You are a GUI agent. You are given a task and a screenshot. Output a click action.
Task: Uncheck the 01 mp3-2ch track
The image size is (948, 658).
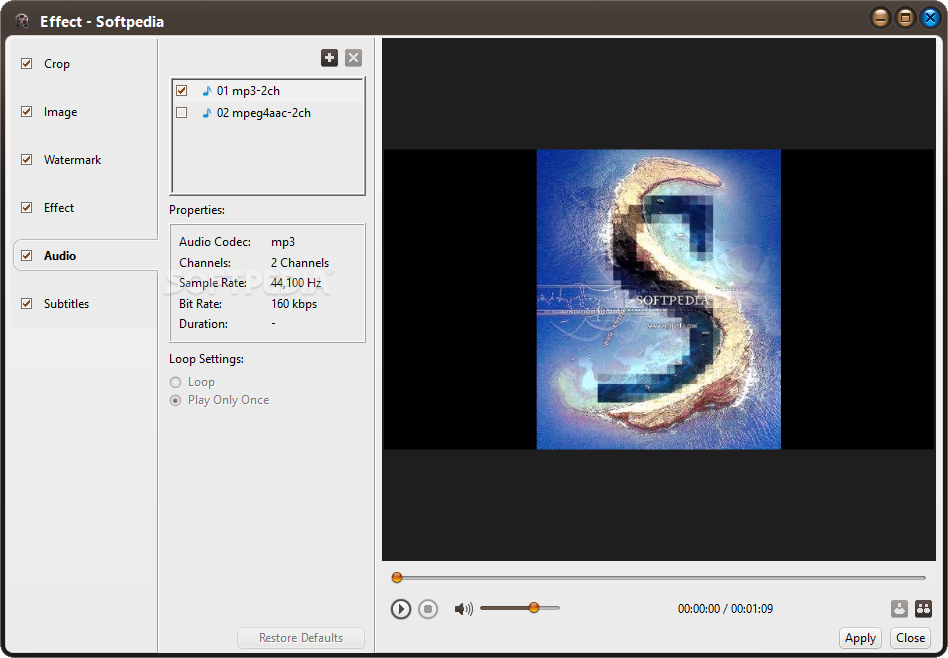point(181,91)
